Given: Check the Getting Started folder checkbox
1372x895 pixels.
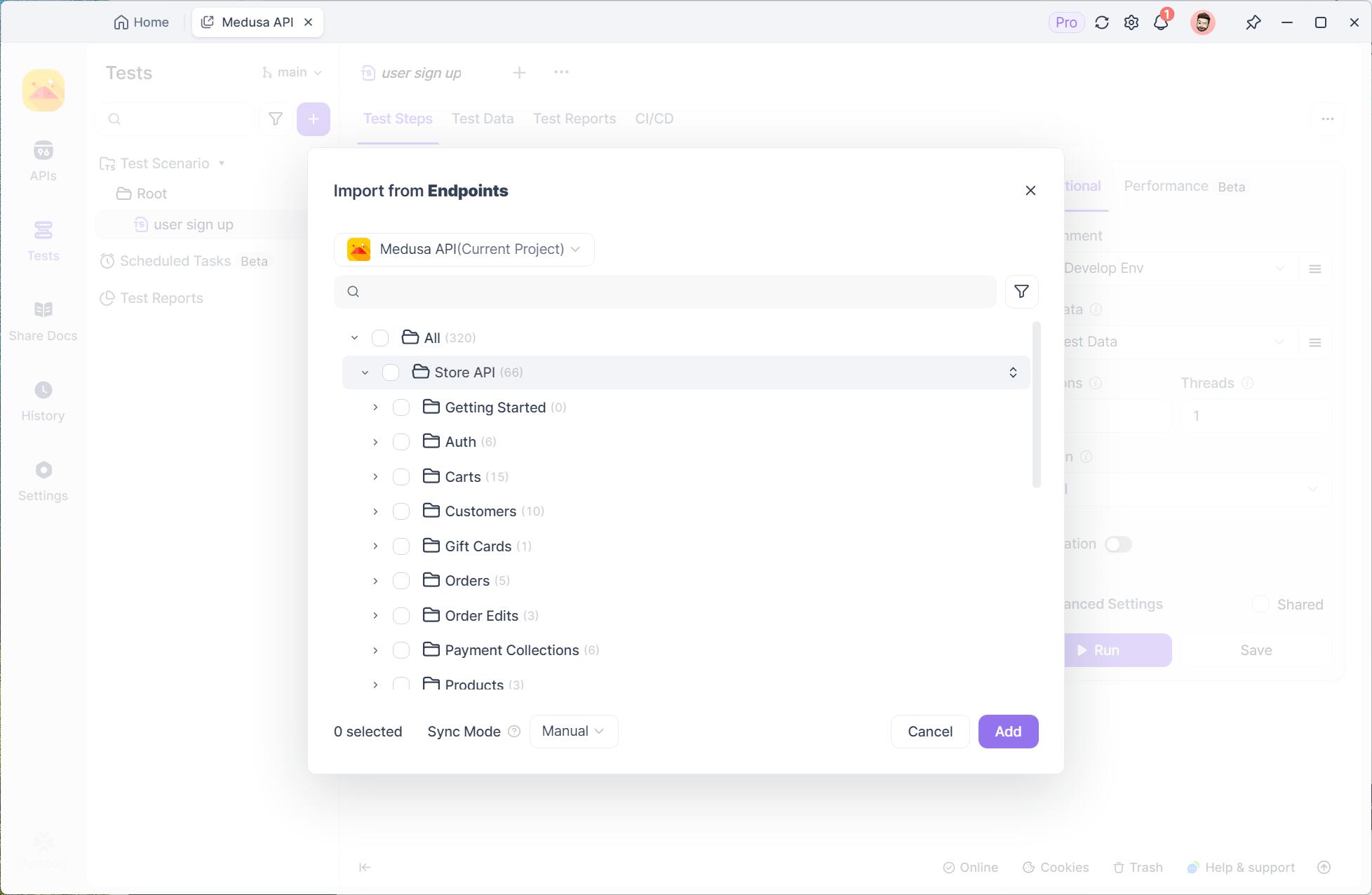Looking at the screenshot, I should pos(401,408).
